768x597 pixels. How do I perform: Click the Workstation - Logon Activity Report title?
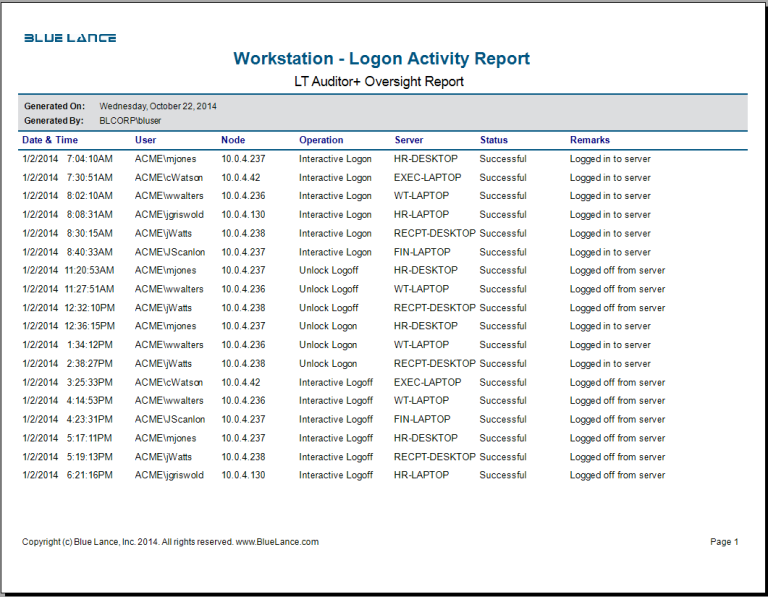click(381, 59)
